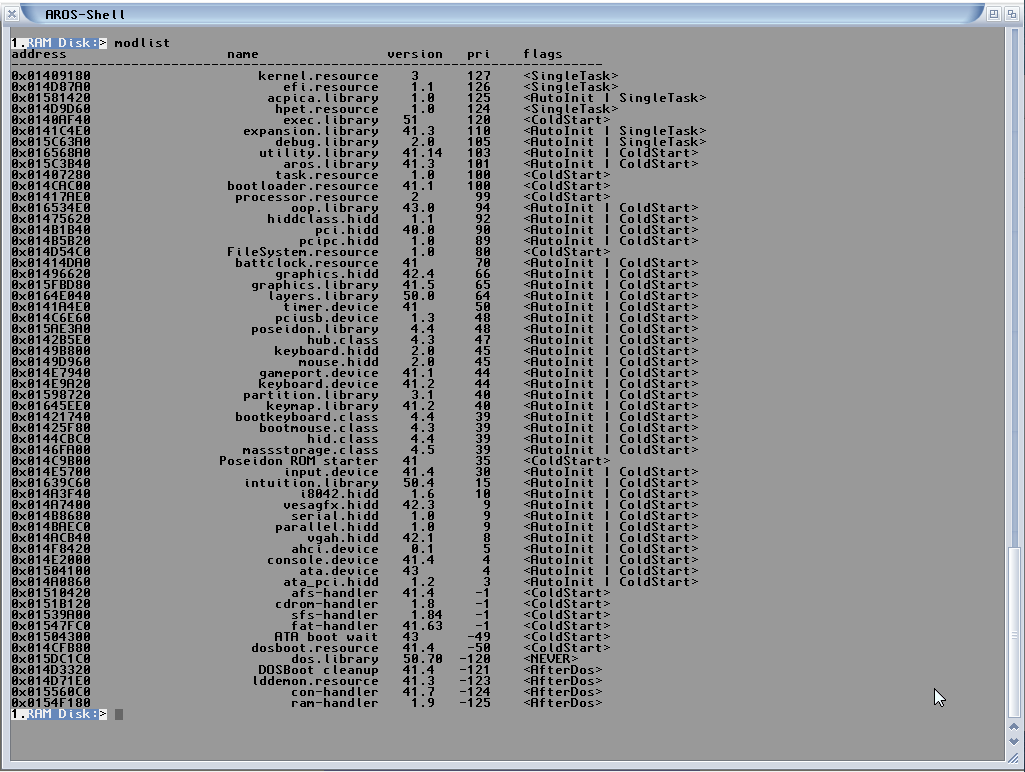Select the Poseidon ROM starter entry
The image size is (1025, 772).
point(299,462)
